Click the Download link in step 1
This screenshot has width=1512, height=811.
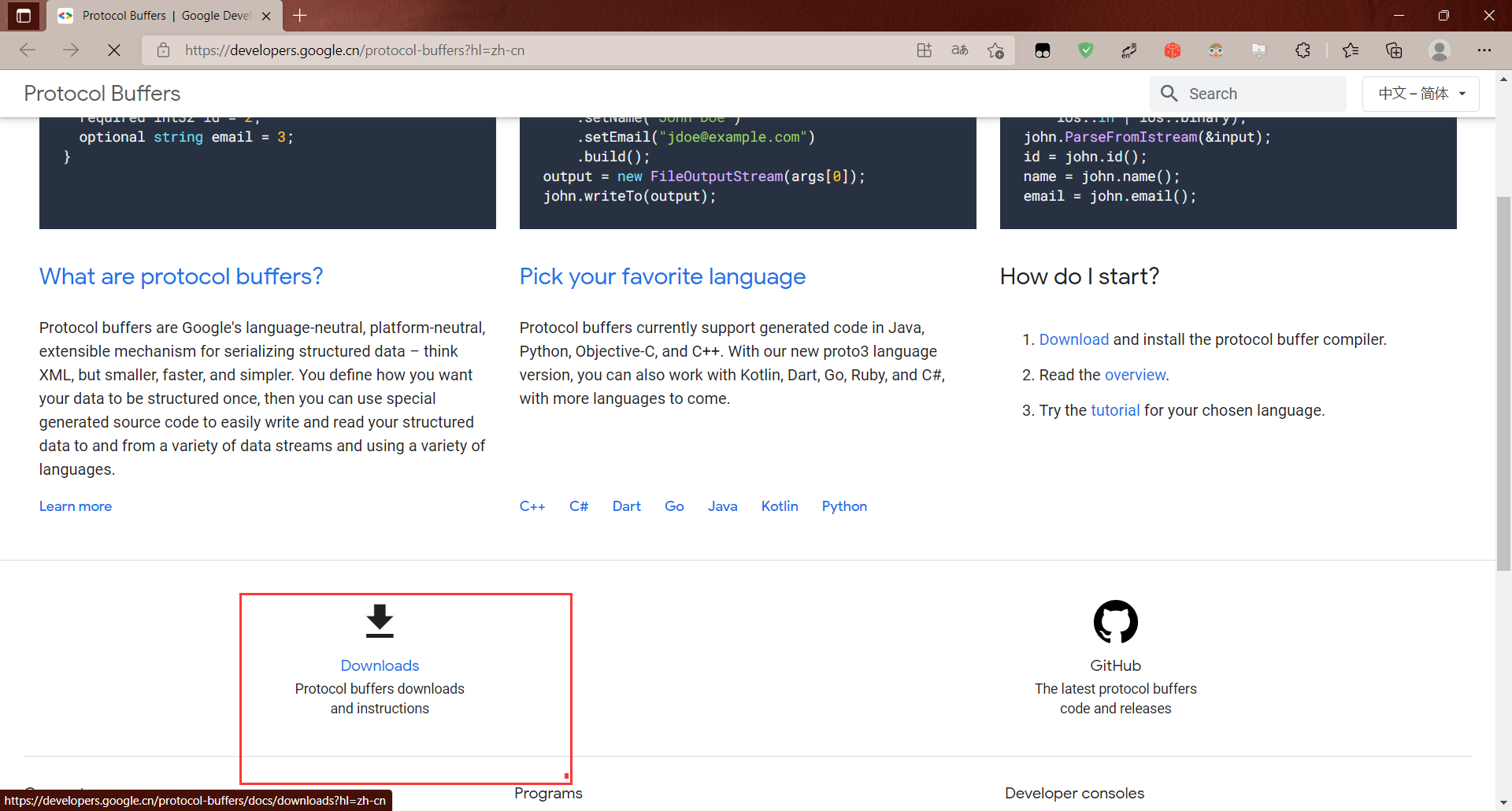coord(1074,339)
